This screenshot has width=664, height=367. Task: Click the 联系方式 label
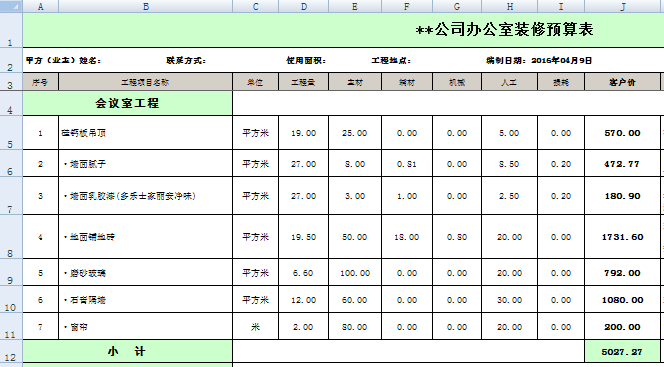pyautogui.click(x=186, y=61)
